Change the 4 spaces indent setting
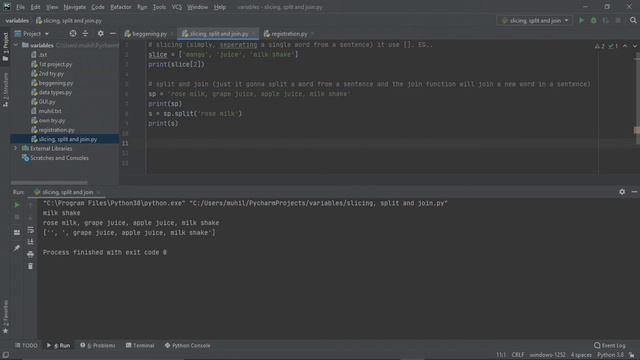Image resolution: width=640 pixels, height=360 pixels. click(581, 355)
